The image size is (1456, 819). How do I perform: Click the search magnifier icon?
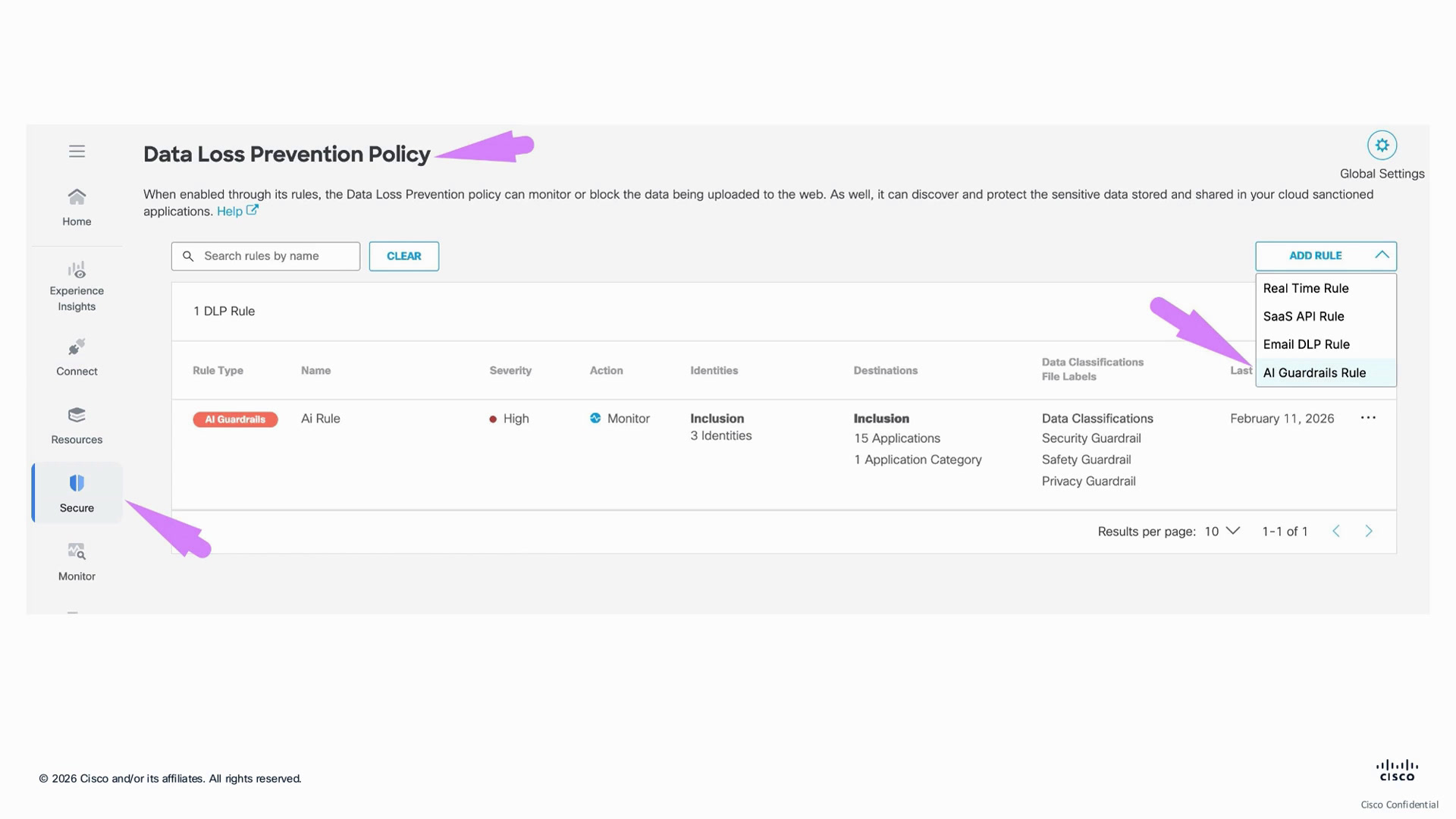click(188, 256)
